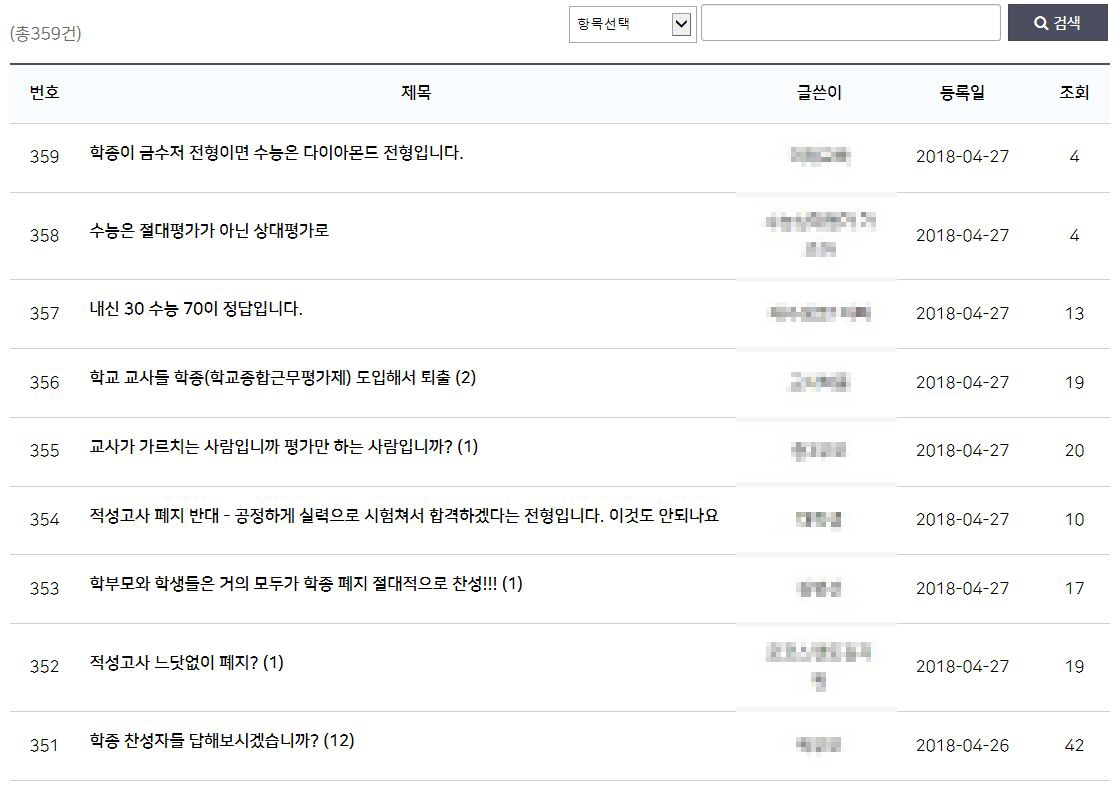Open post titled 수능은 절대평가가 아닌 상대평가로
The image size is (1120, 788).
209,231
